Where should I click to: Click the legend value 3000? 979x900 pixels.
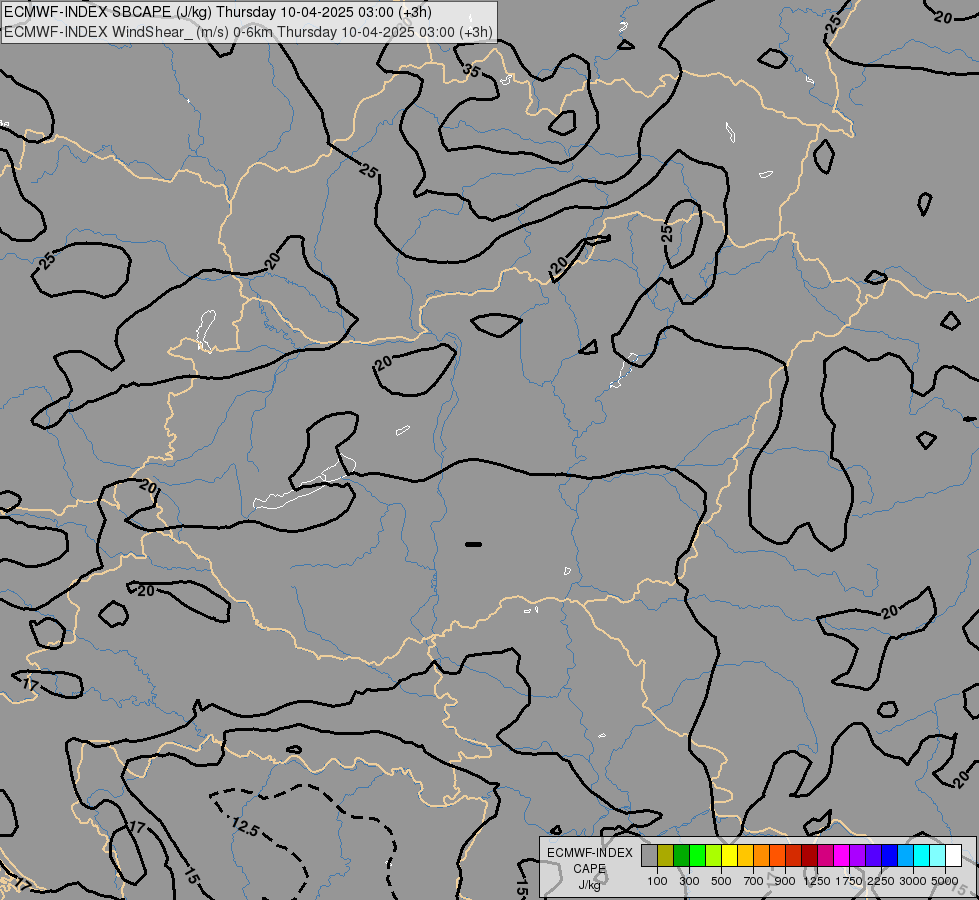913,881
